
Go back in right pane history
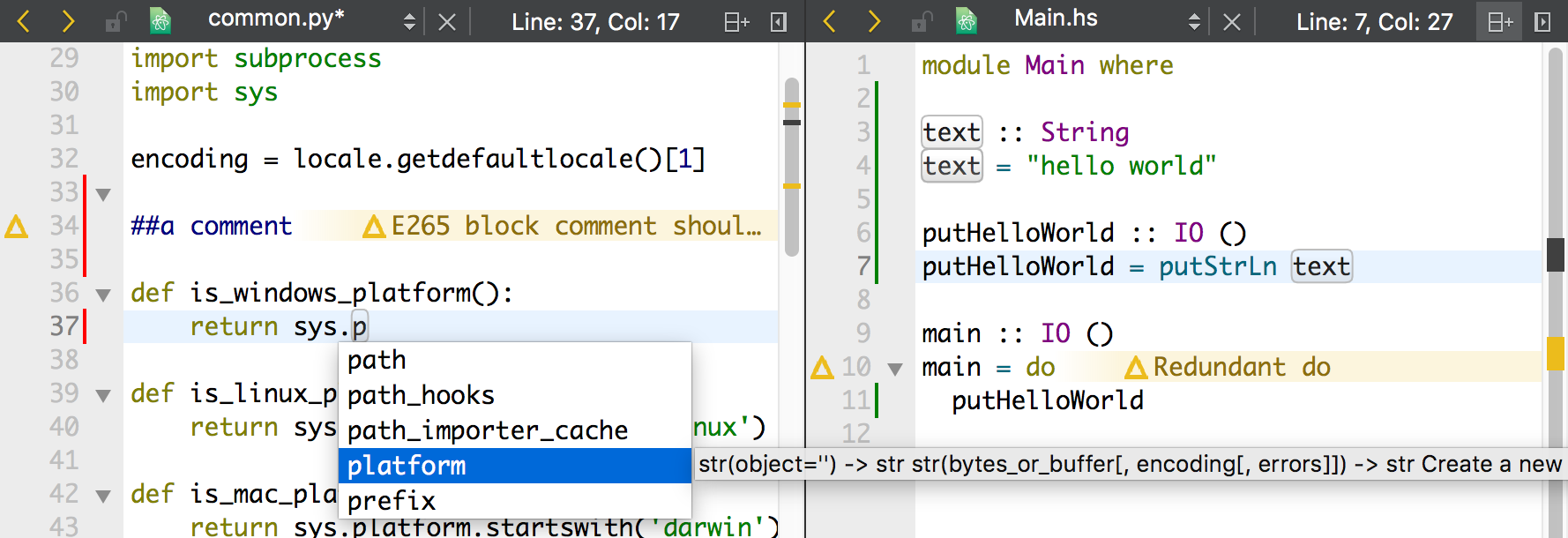pos(829,21)
